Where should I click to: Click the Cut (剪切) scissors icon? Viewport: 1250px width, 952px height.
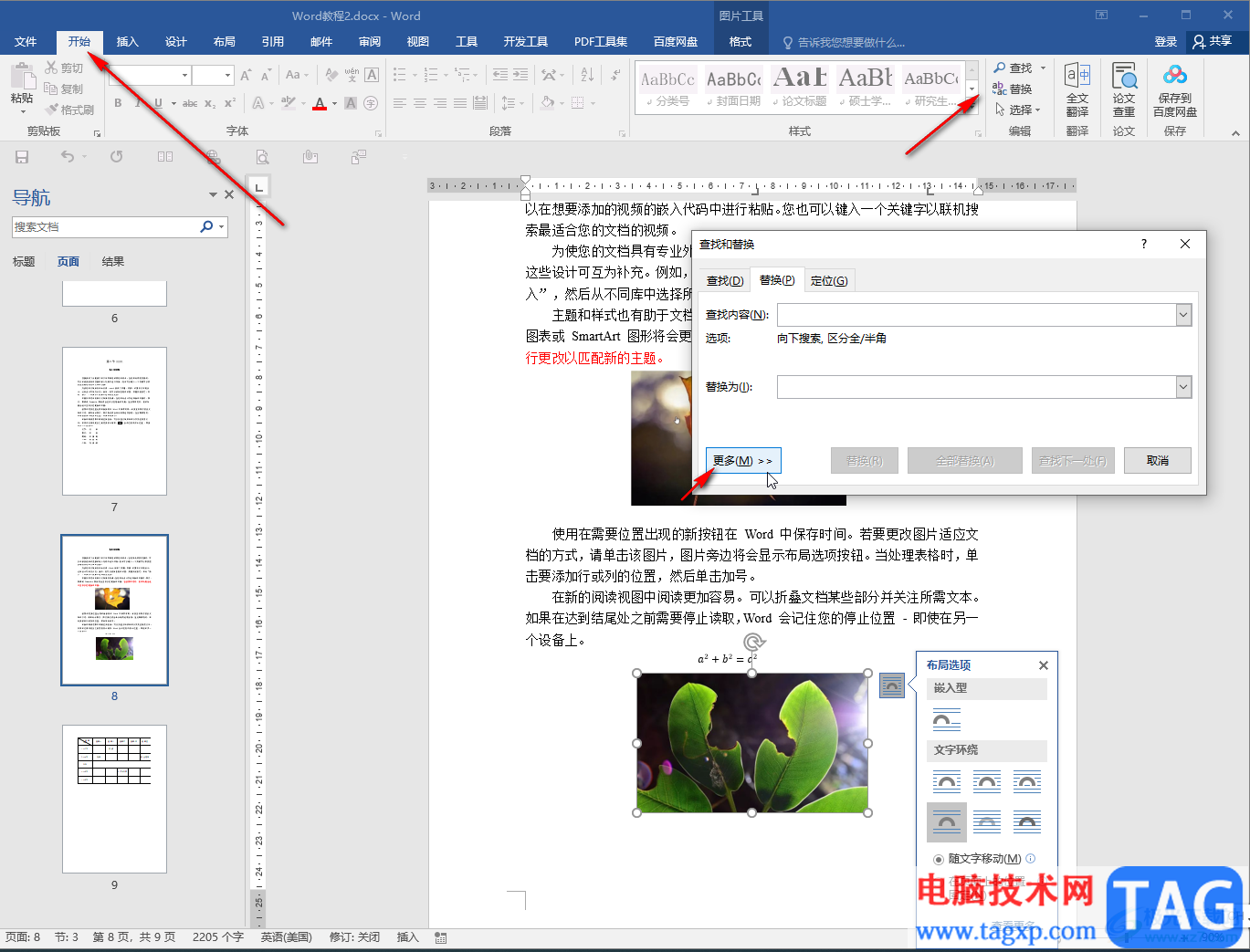(51, 68)
